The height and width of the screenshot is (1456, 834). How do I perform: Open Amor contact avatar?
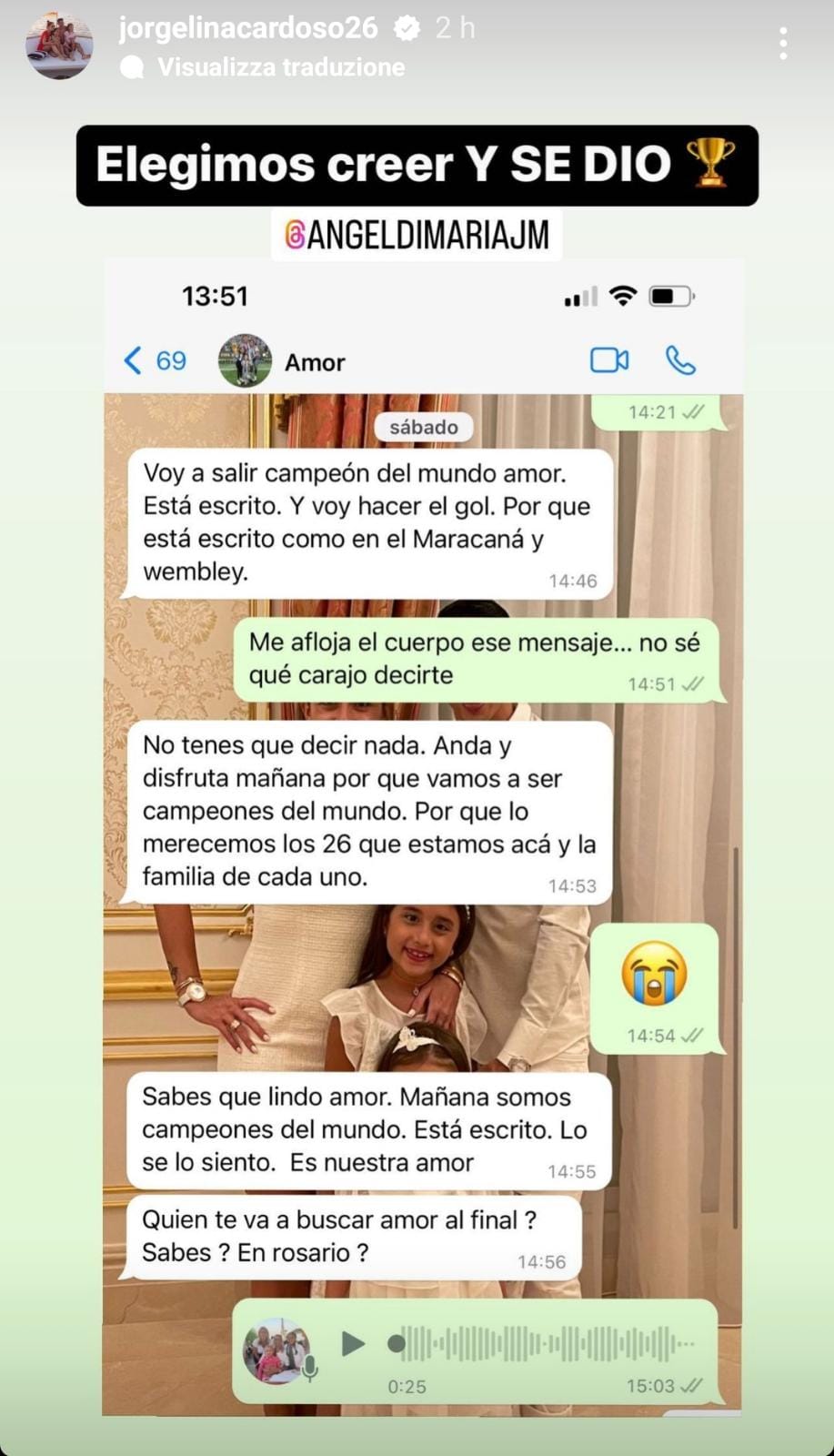(245, 361)
